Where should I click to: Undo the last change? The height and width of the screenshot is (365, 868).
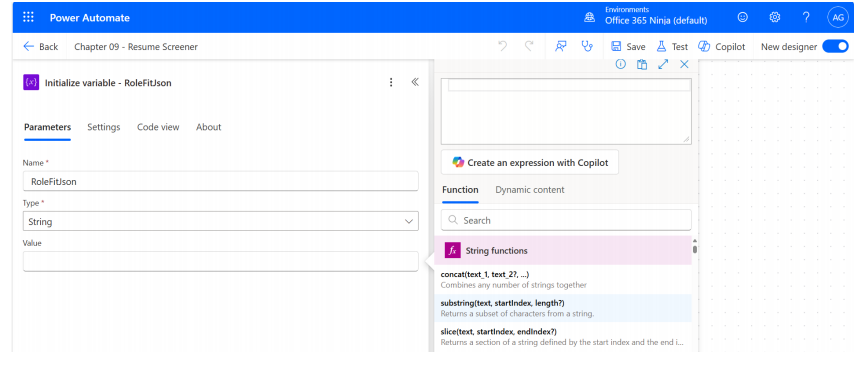(503, 47)
